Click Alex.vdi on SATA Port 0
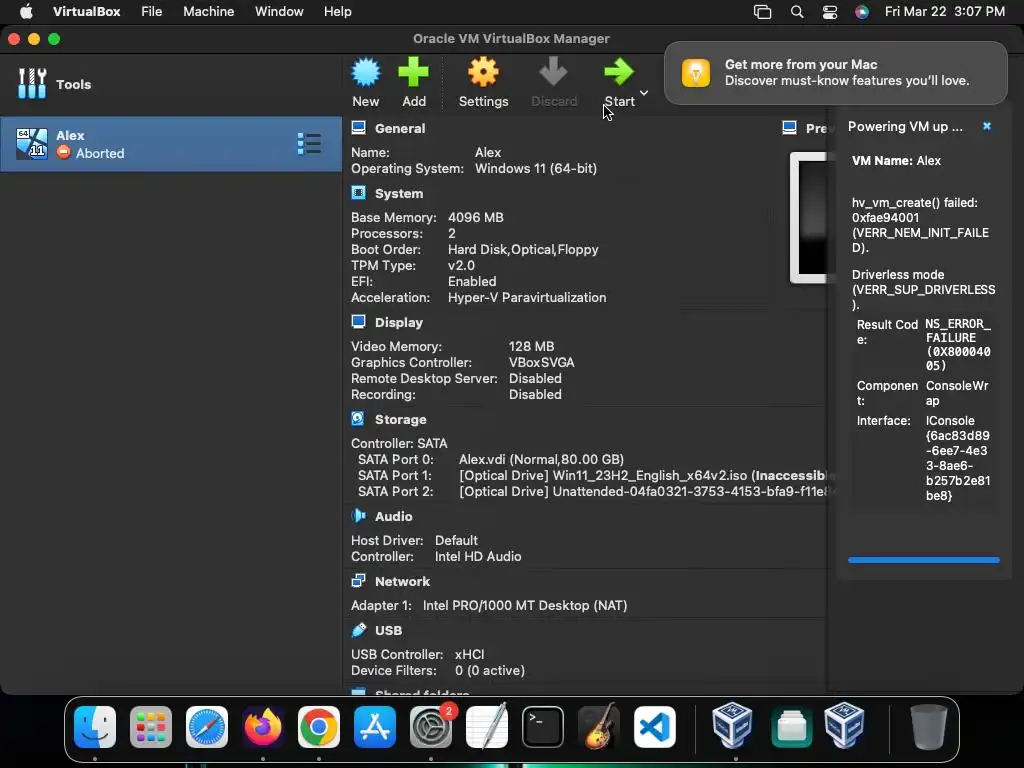Screen dimensions: 1024x768 pos(541,459)
